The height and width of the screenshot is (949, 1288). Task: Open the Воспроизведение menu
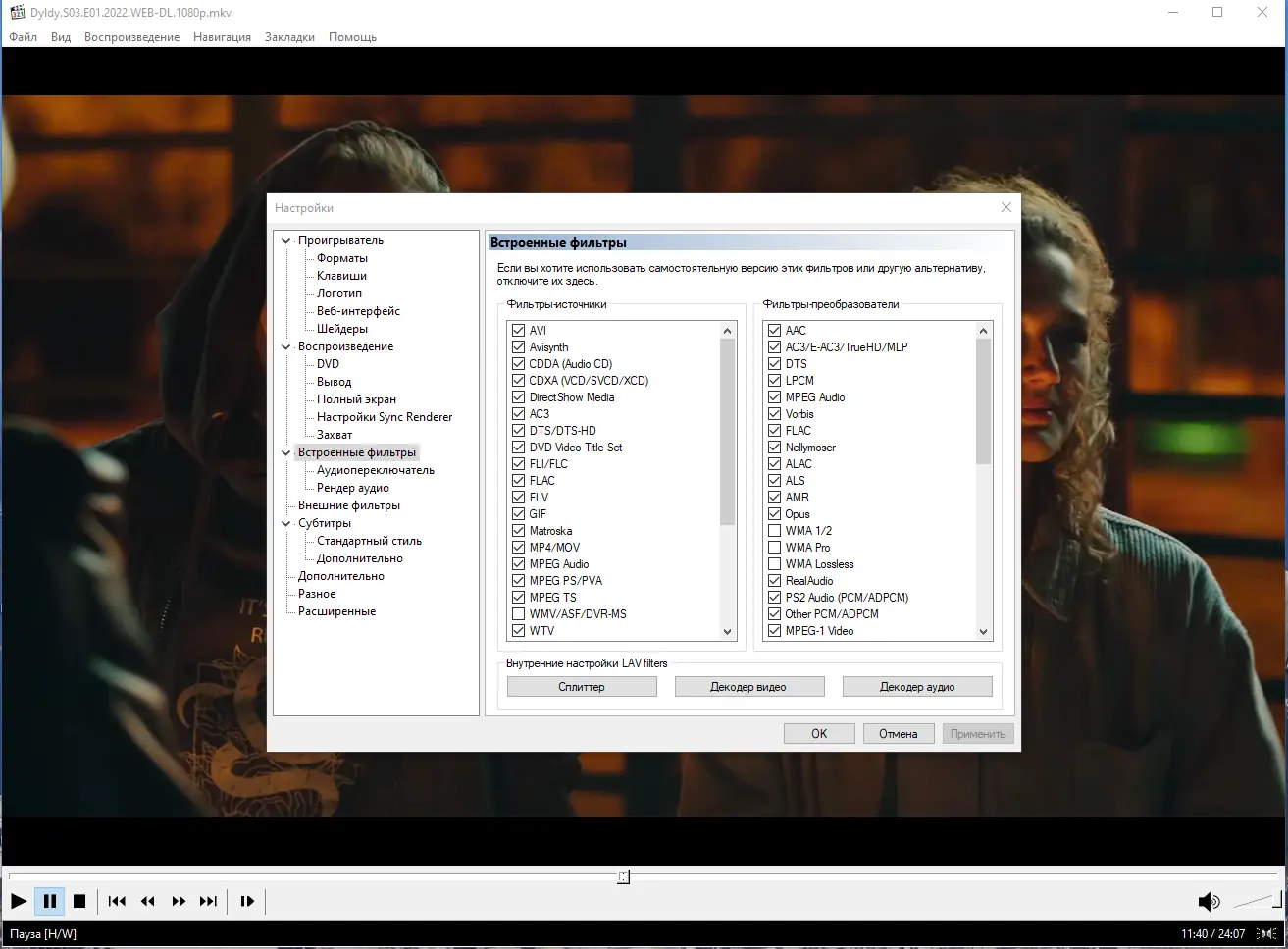pos(132,37)
